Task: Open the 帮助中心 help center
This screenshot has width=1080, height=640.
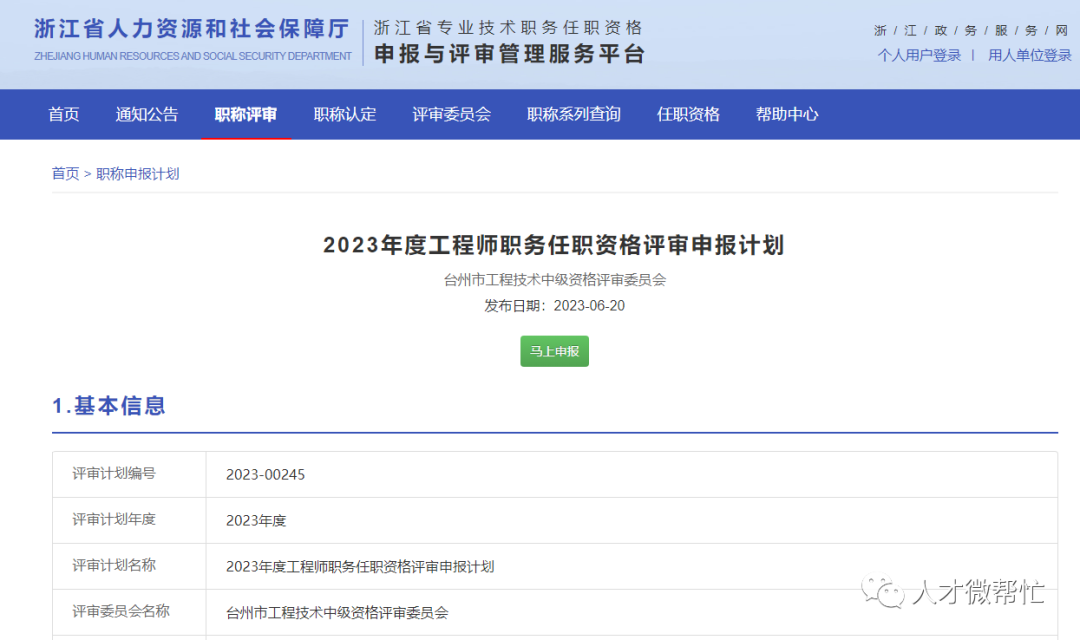Action: (787, 114)
